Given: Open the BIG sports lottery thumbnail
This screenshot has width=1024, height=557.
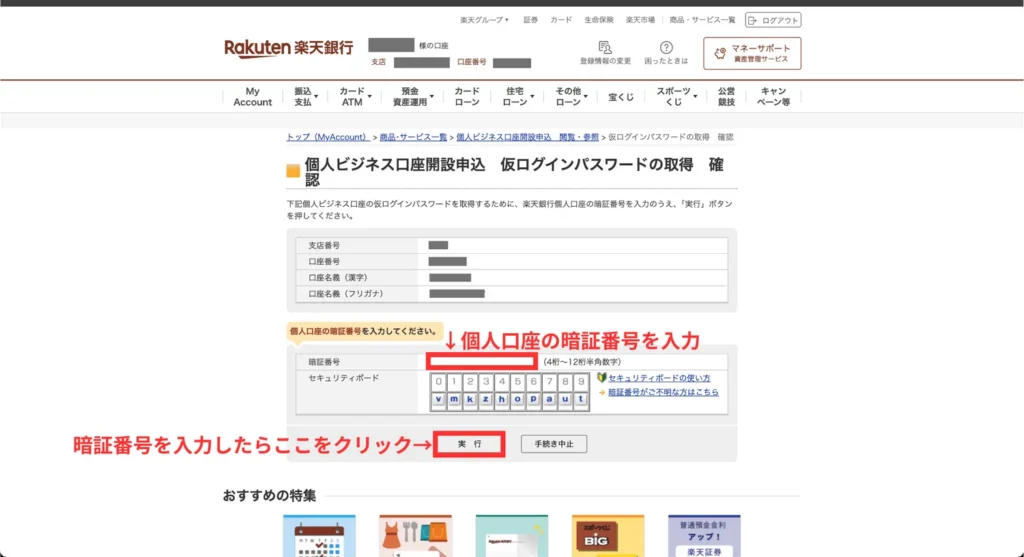Looking at the screenshot, I should [608, 536].
